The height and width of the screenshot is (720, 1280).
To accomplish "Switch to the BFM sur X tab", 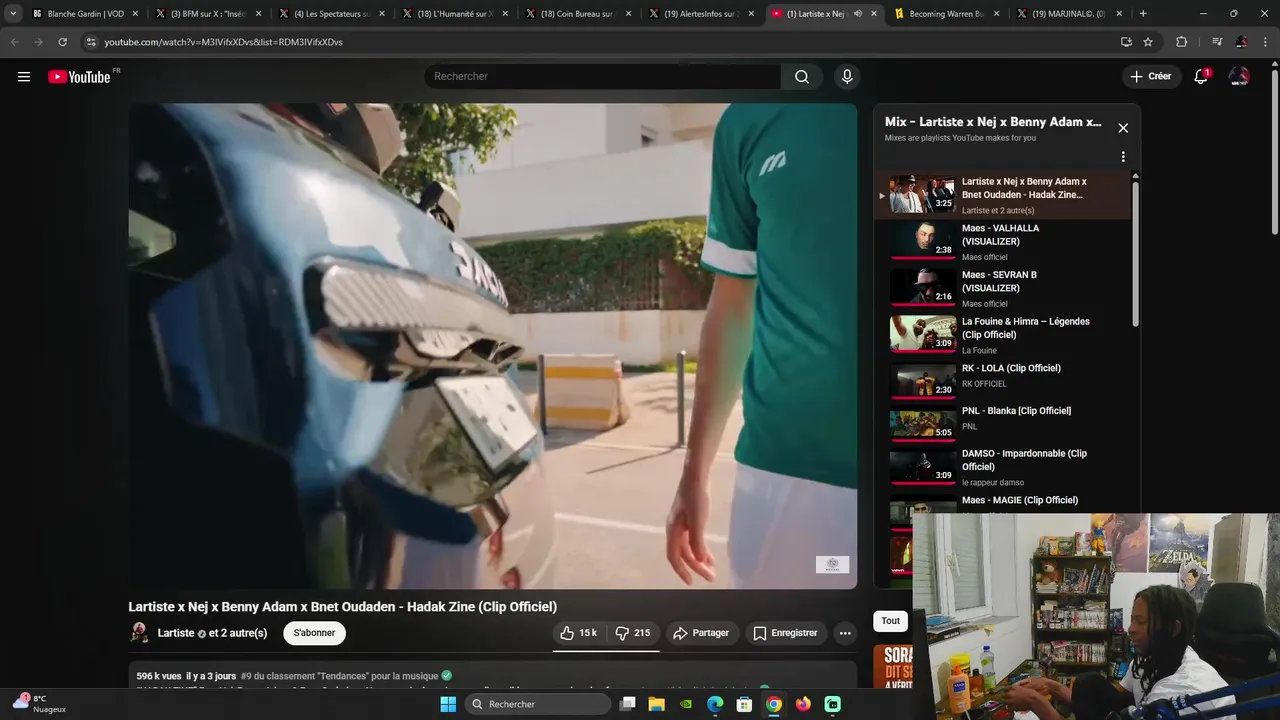I will [209, 14].
